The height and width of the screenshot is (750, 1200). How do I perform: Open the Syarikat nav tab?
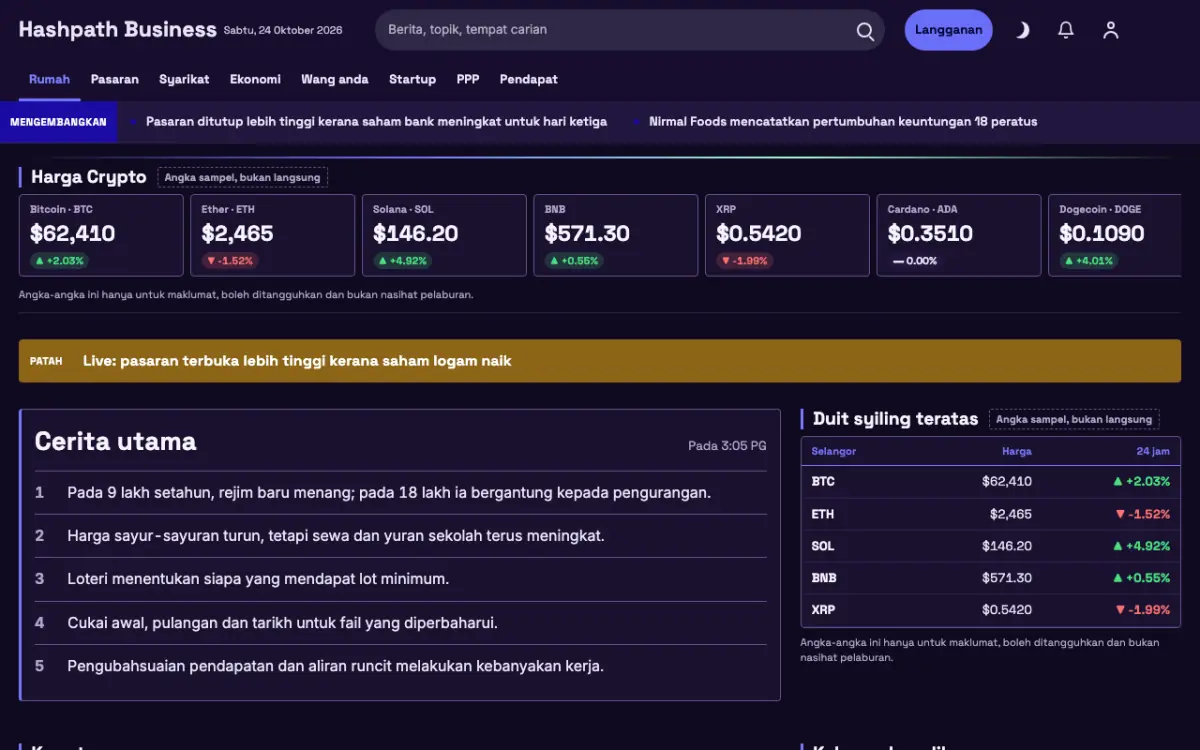point(184,79)
